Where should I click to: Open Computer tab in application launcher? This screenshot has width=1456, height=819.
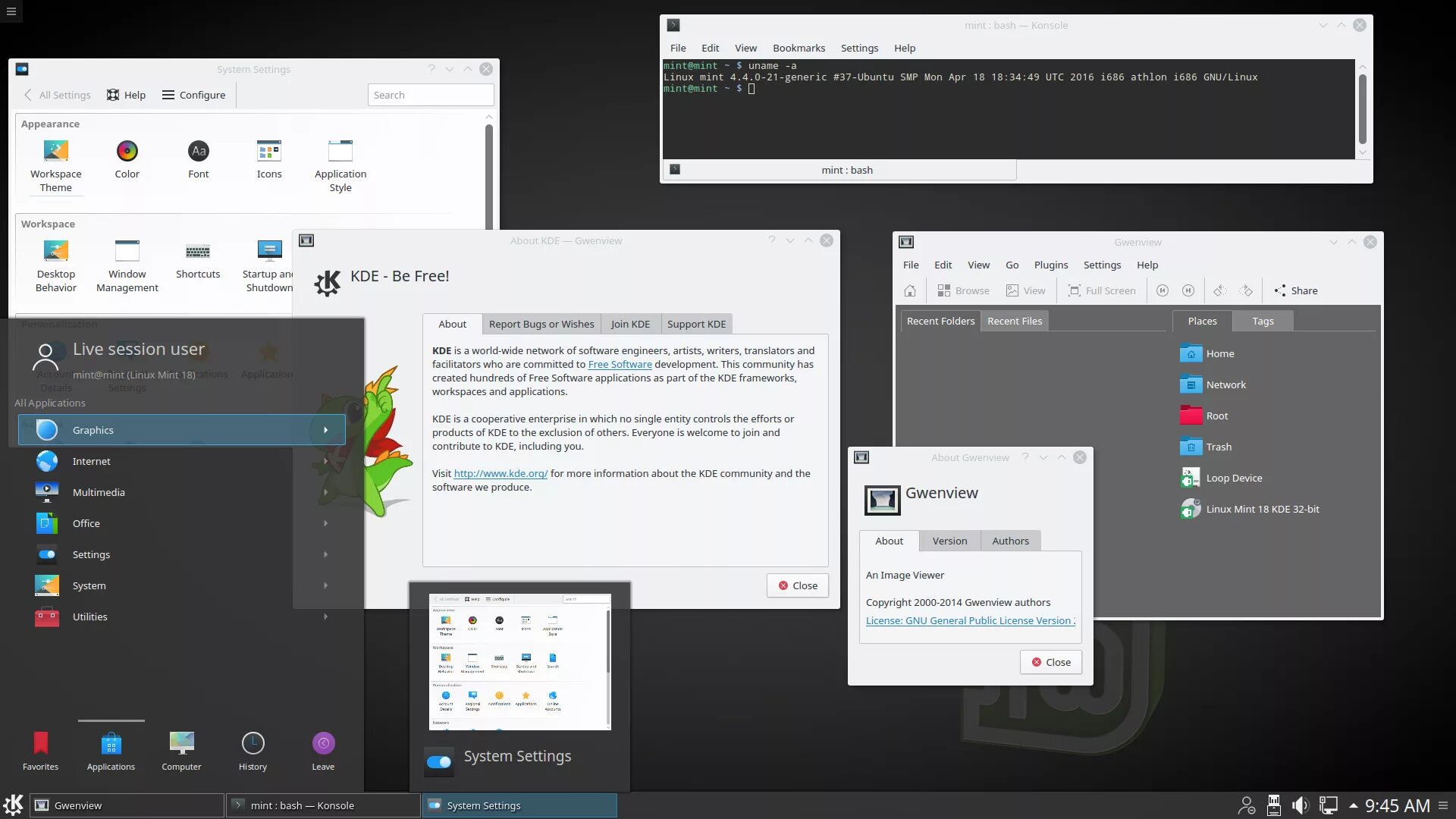(181, 751)
